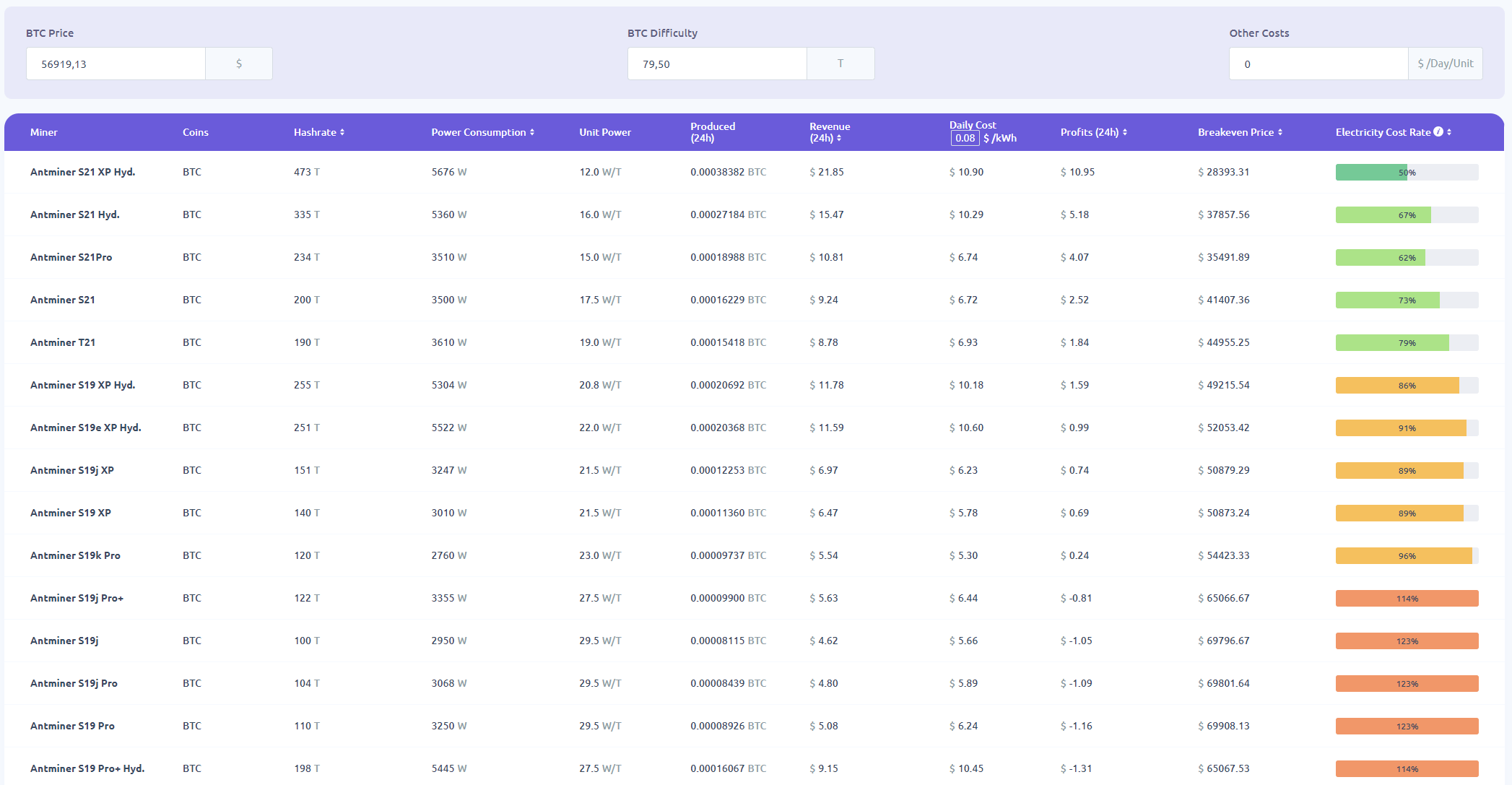Edit the Daily Cost 0.08 kWh rate field
The width and height of the screenshot is (1512, 785).
(x=965, y=138)
